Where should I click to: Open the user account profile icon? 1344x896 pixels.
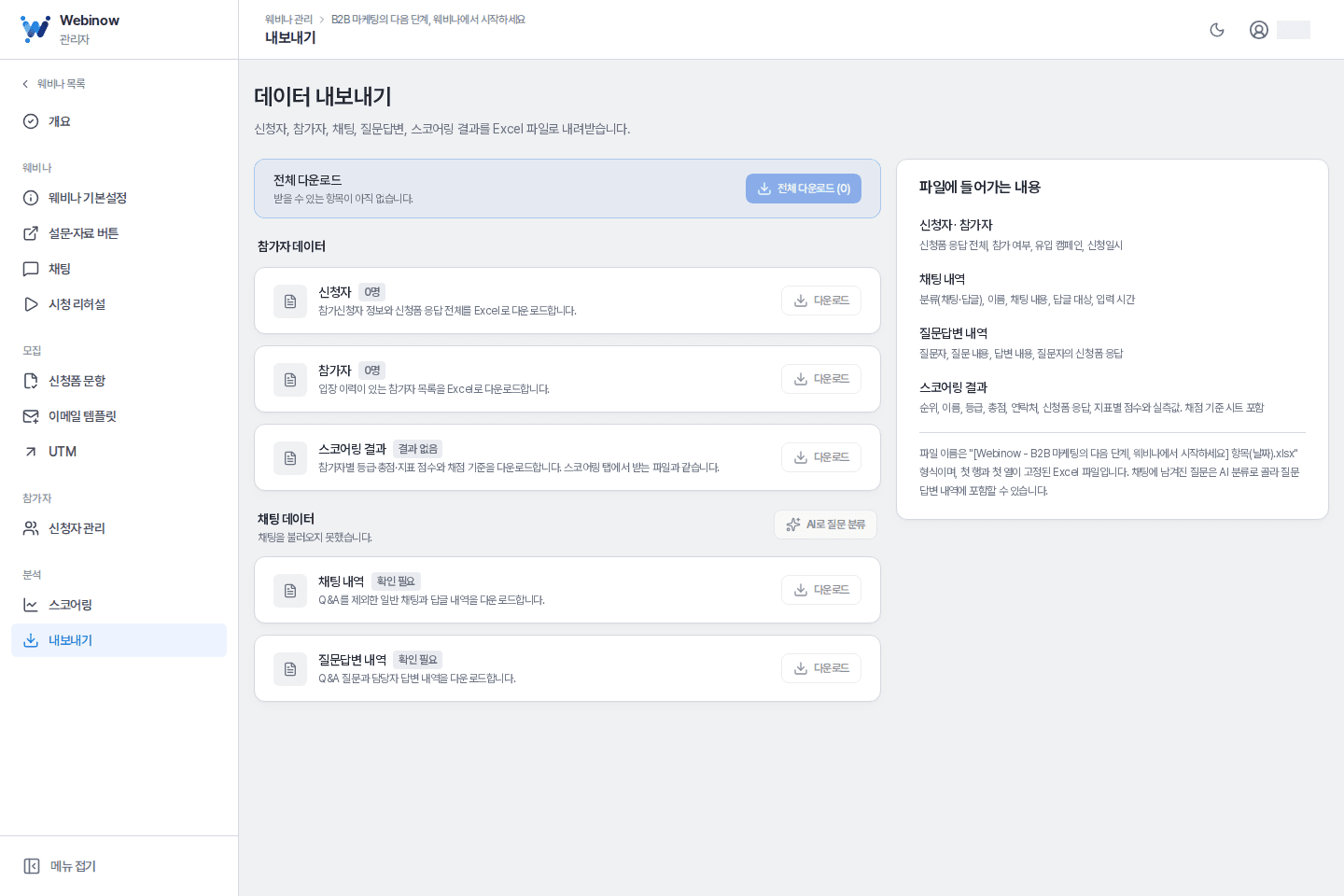1259,30
